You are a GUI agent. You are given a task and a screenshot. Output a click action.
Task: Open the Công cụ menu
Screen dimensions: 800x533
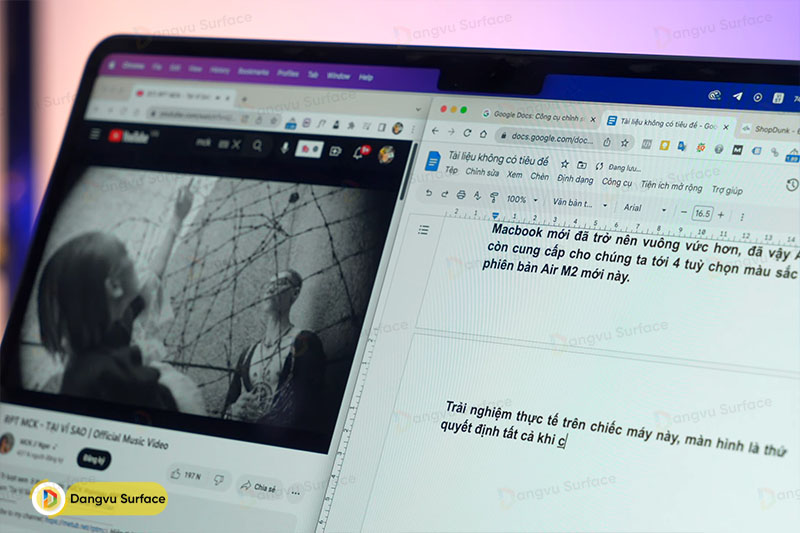tap(617, 182)
